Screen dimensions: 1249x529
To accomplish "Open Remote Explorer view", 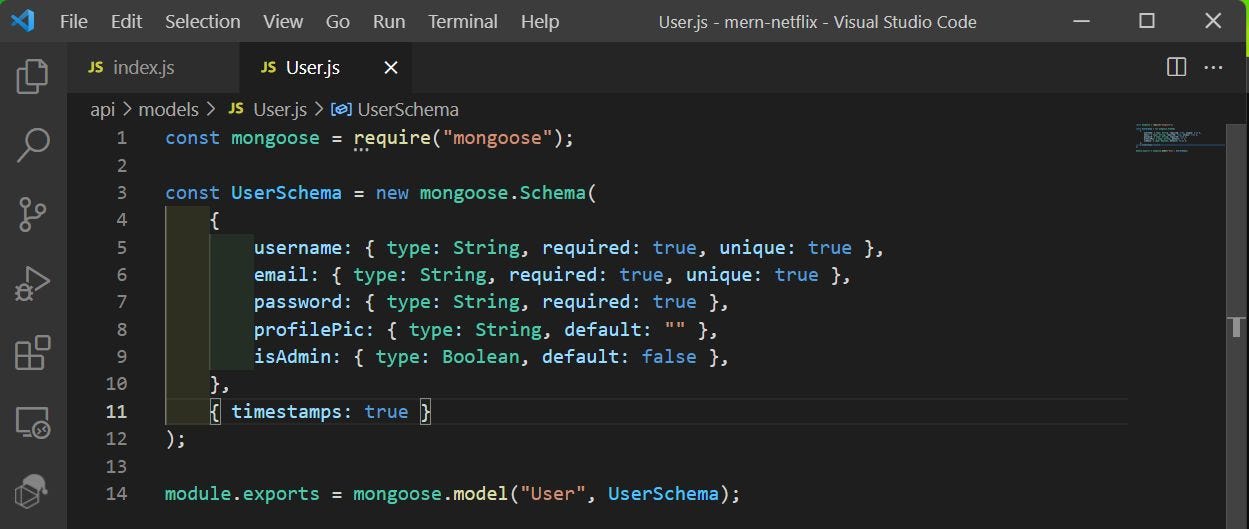I will click(33, 423).
